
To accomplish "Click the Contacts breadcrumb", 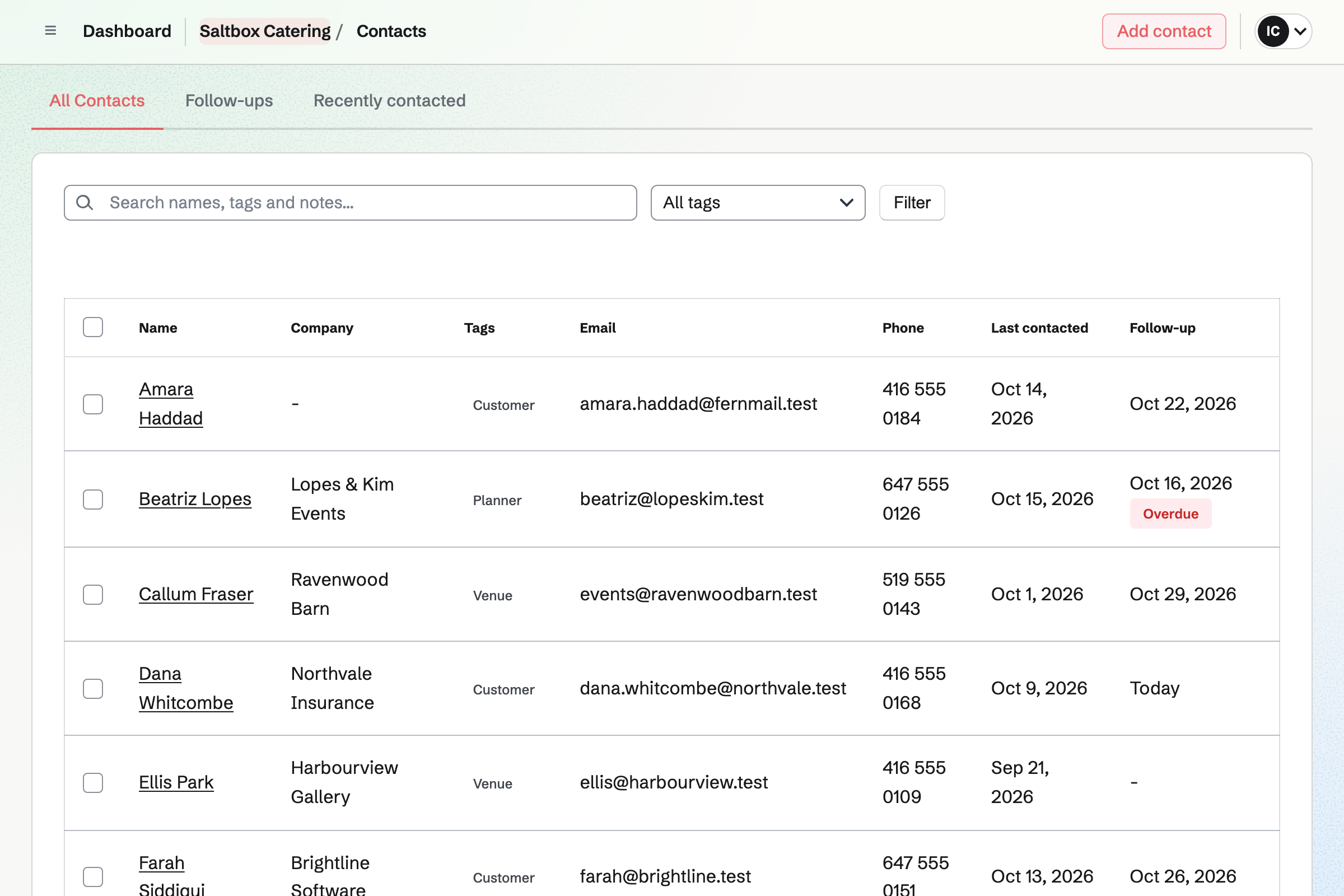I will click(x=391, y=31).
